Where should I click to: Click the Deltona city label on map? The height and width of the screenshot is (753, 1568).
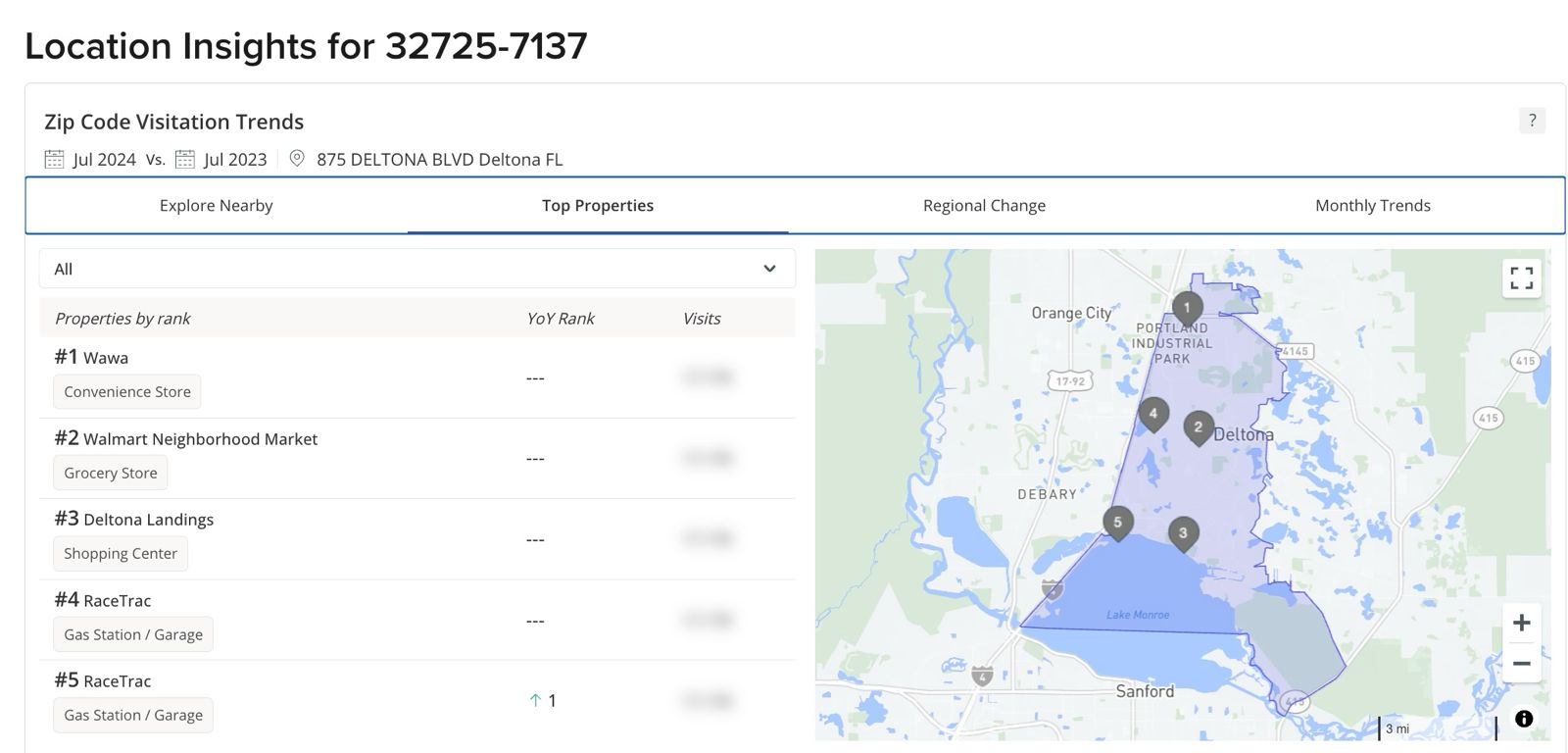pyautogui.click(x=1244, y=433)
